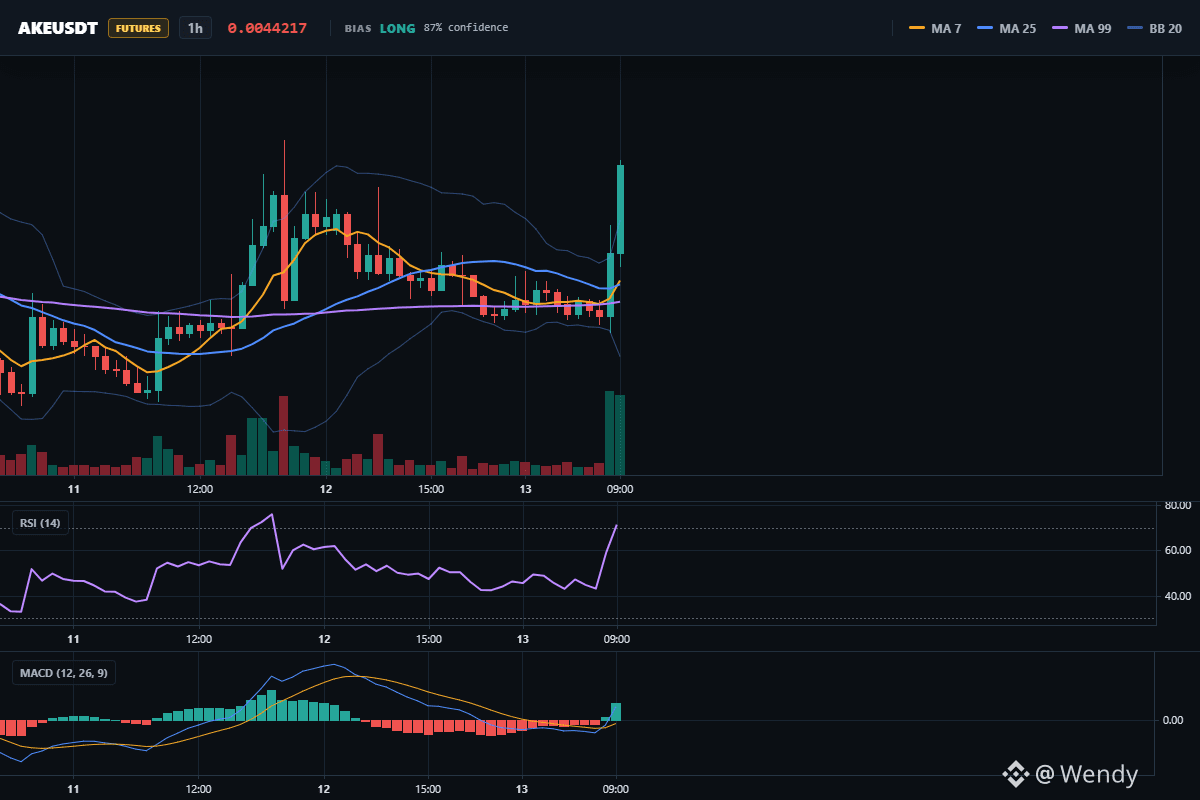Click the 09:00 time label below the price chart
This screenshot has width=1200, height=800.
click(x=619, y=489)
